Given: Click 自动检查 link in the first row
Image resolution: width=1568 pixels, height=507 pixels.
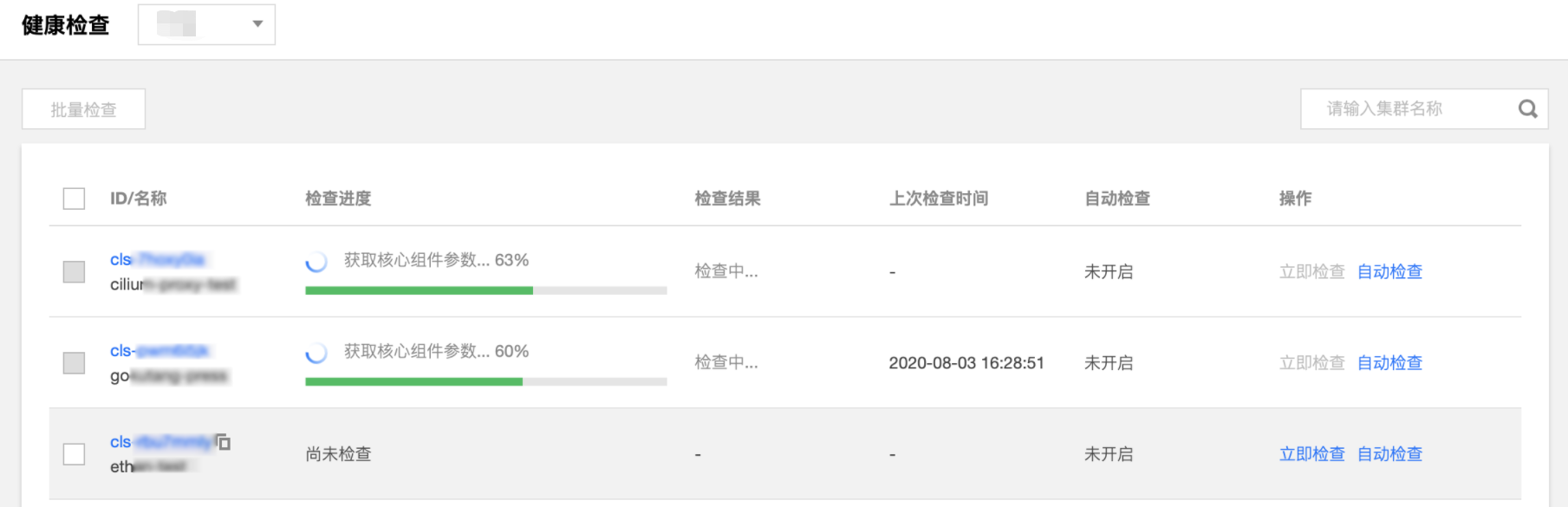Looking at the screenshot, I should [x=1389, y=272].
